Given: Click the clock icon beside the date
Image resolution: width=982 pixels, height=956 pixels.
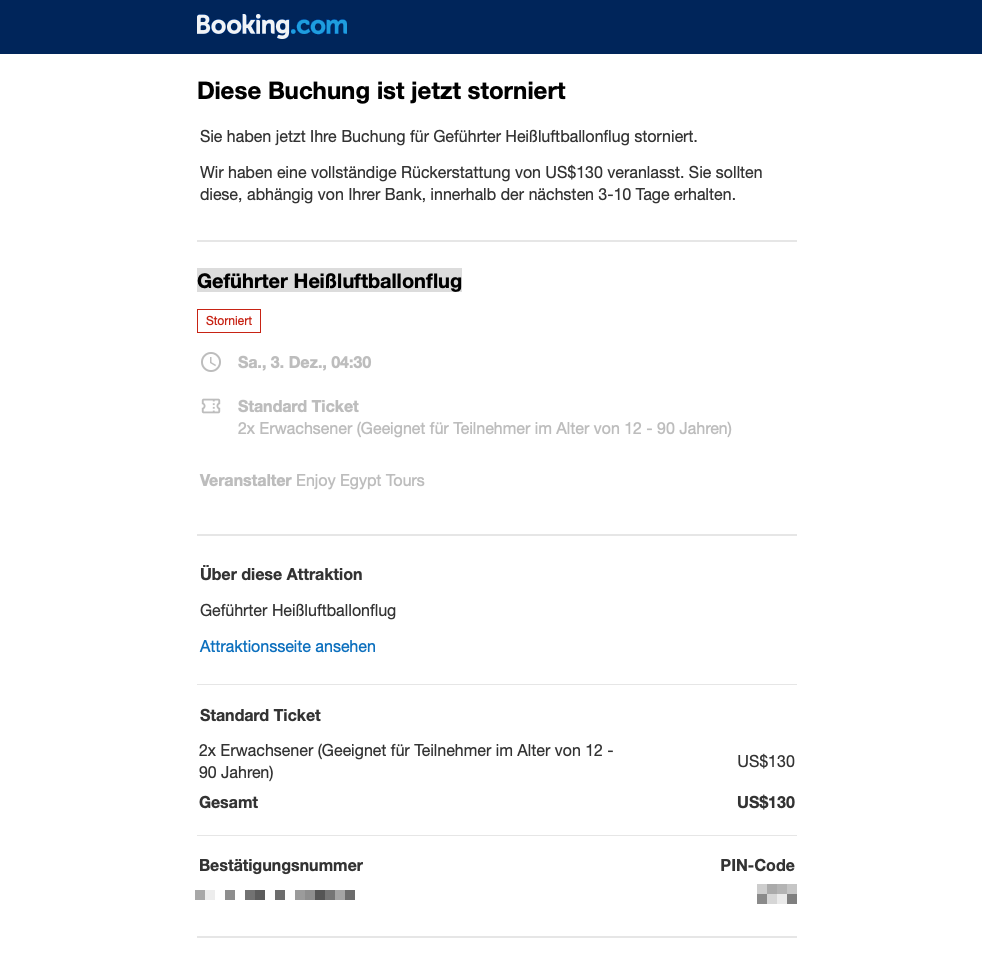Looking at the screenshot, I should [211, 362].
